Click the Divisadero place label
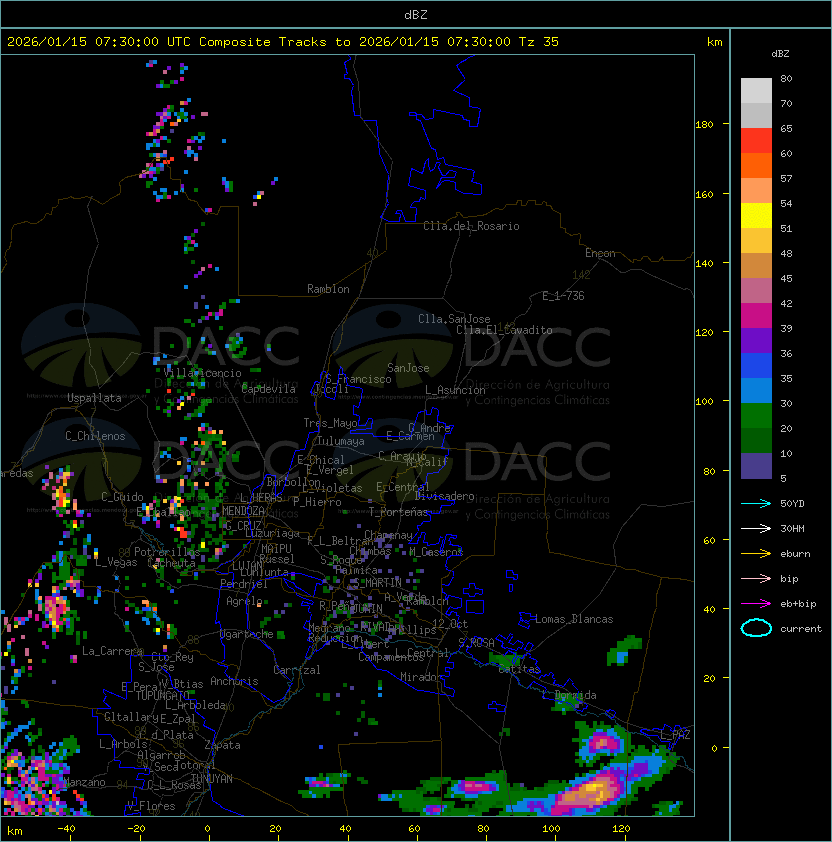This screenshot has width=832, height=842. tap(444, 496)
